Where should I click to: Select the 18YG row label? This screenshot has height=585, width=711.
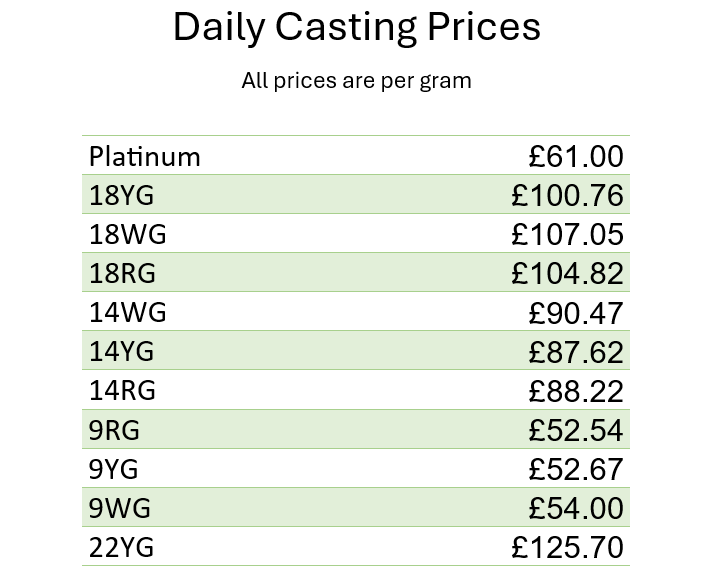pyautogui.click(x=122, y=196)
